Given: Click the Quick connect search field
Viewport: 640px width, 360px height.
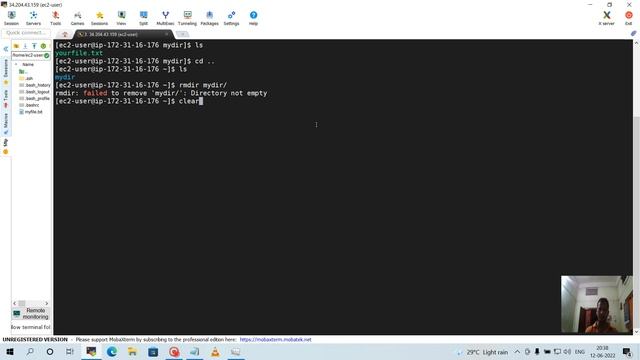Looking at the screenshot, I should tap(26, 33).
